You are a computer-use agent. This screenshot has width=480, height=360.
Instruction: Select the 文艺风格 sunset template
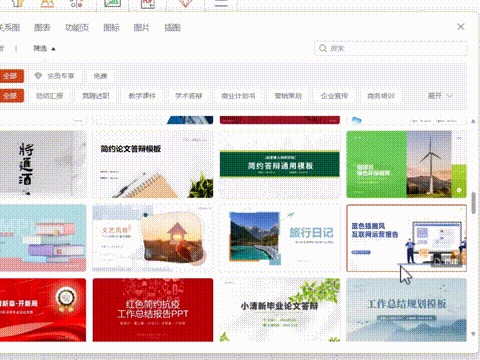point(153,238)
